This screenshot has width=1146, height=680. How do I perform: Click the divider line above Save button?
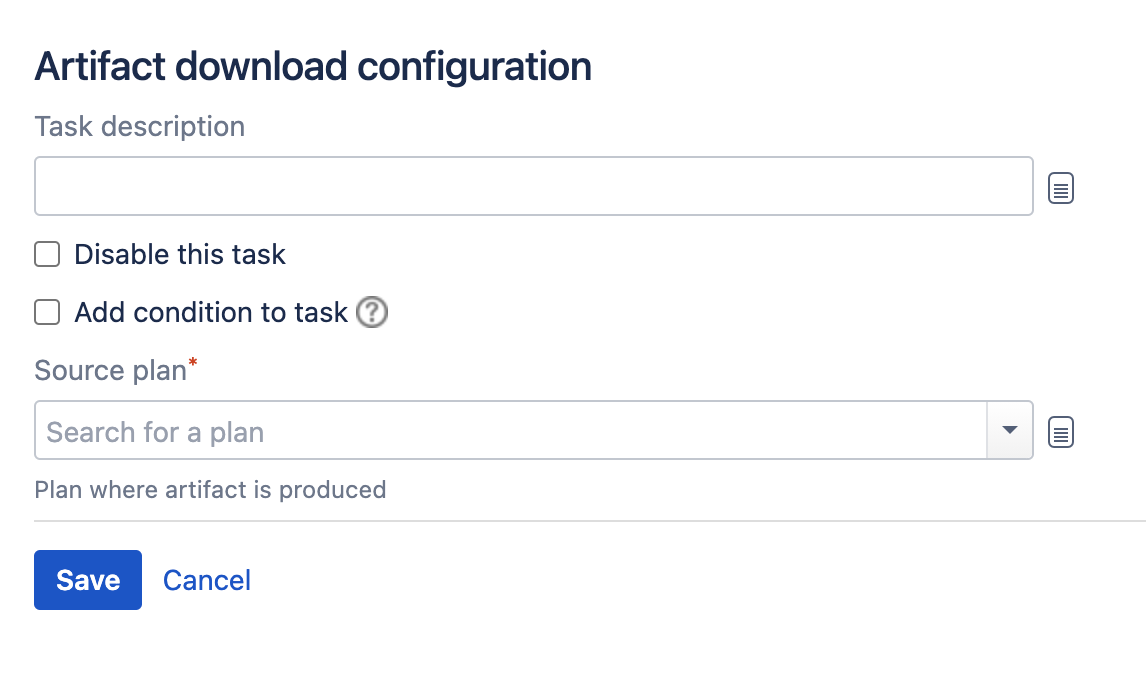[x=590, y=521]
